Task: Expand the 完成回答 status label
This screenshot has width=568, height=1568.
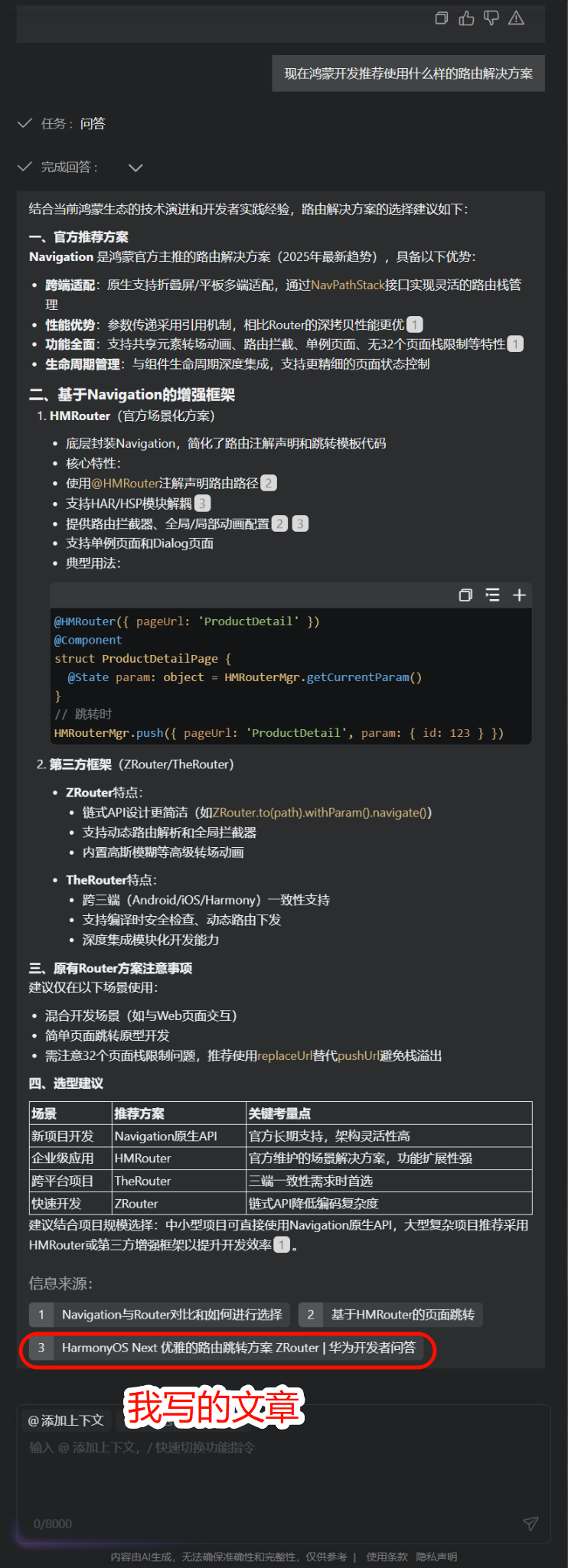Action: [x=69, y=168]
